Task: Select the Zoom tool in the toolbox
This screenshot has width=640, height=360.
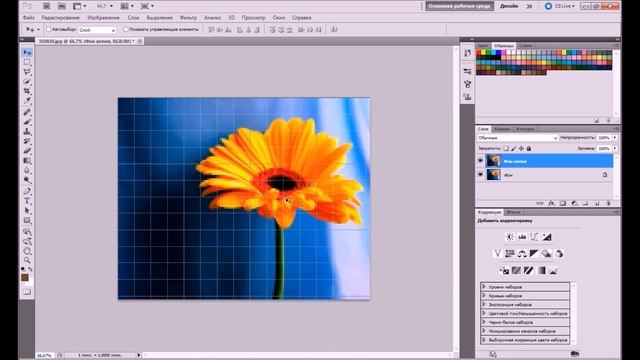Action: click(27, 260)
